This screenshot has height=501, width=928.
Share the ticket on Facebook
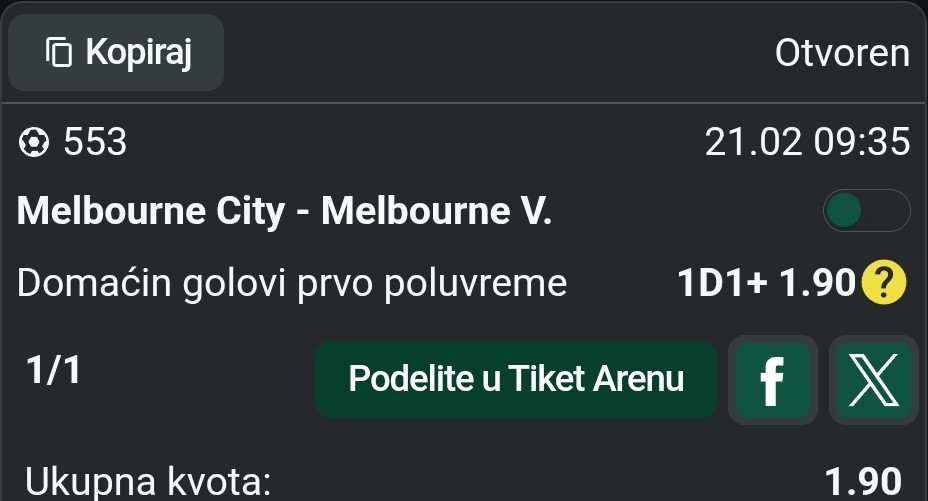[x=772, y=380]
